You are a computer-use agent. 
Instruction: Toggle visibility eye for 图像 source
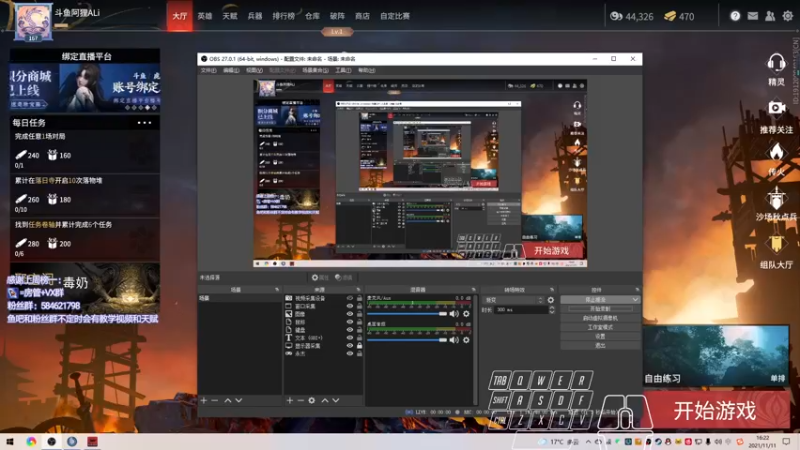pyautogui.click(x=349, y=314)
